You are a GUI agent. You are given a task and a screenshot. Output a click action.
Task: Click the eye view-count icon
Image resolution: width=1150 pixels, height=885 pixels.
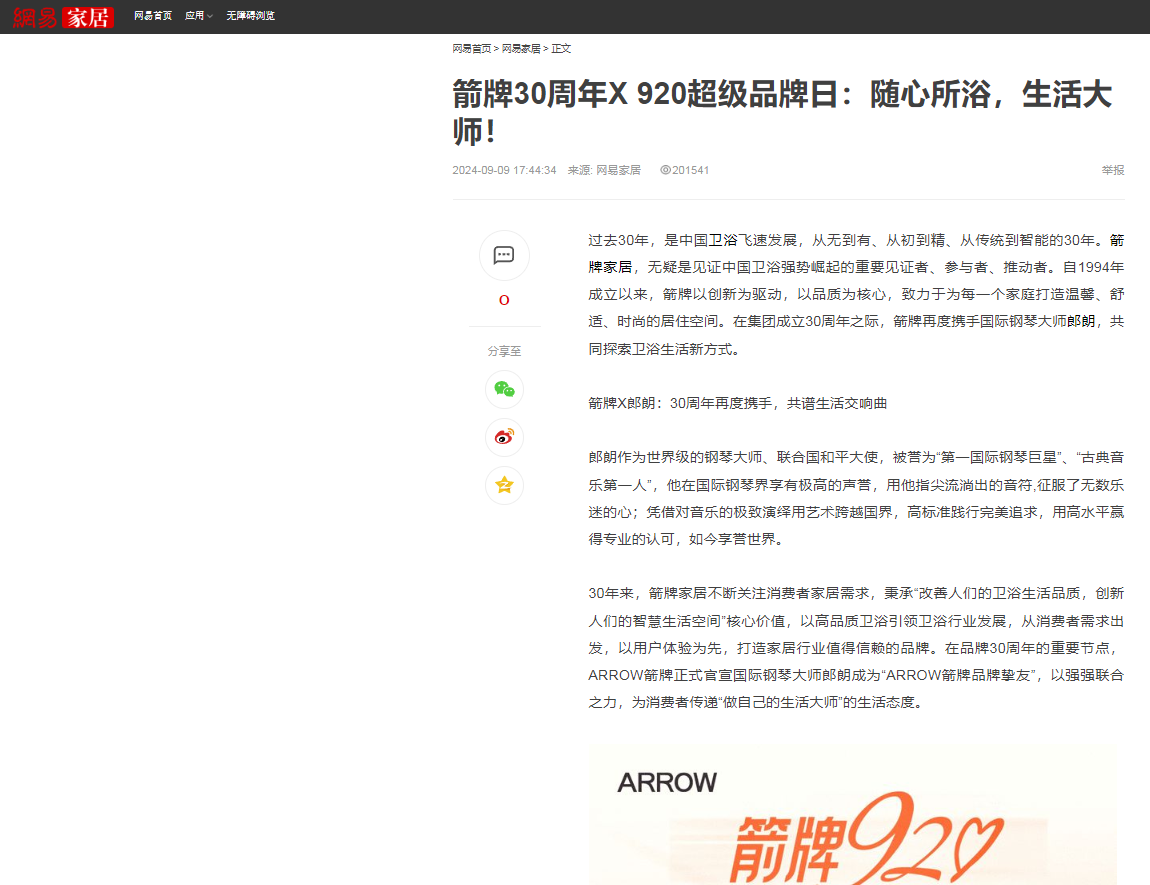pos(665,170)
